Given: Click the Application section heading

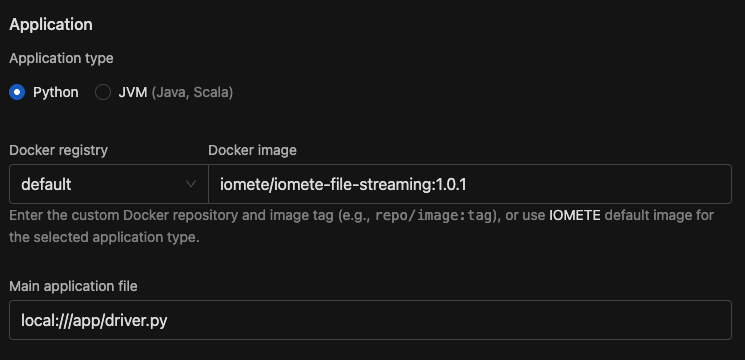Looking at the screenshot, I should pyautogui.click(x=51, y=25).
